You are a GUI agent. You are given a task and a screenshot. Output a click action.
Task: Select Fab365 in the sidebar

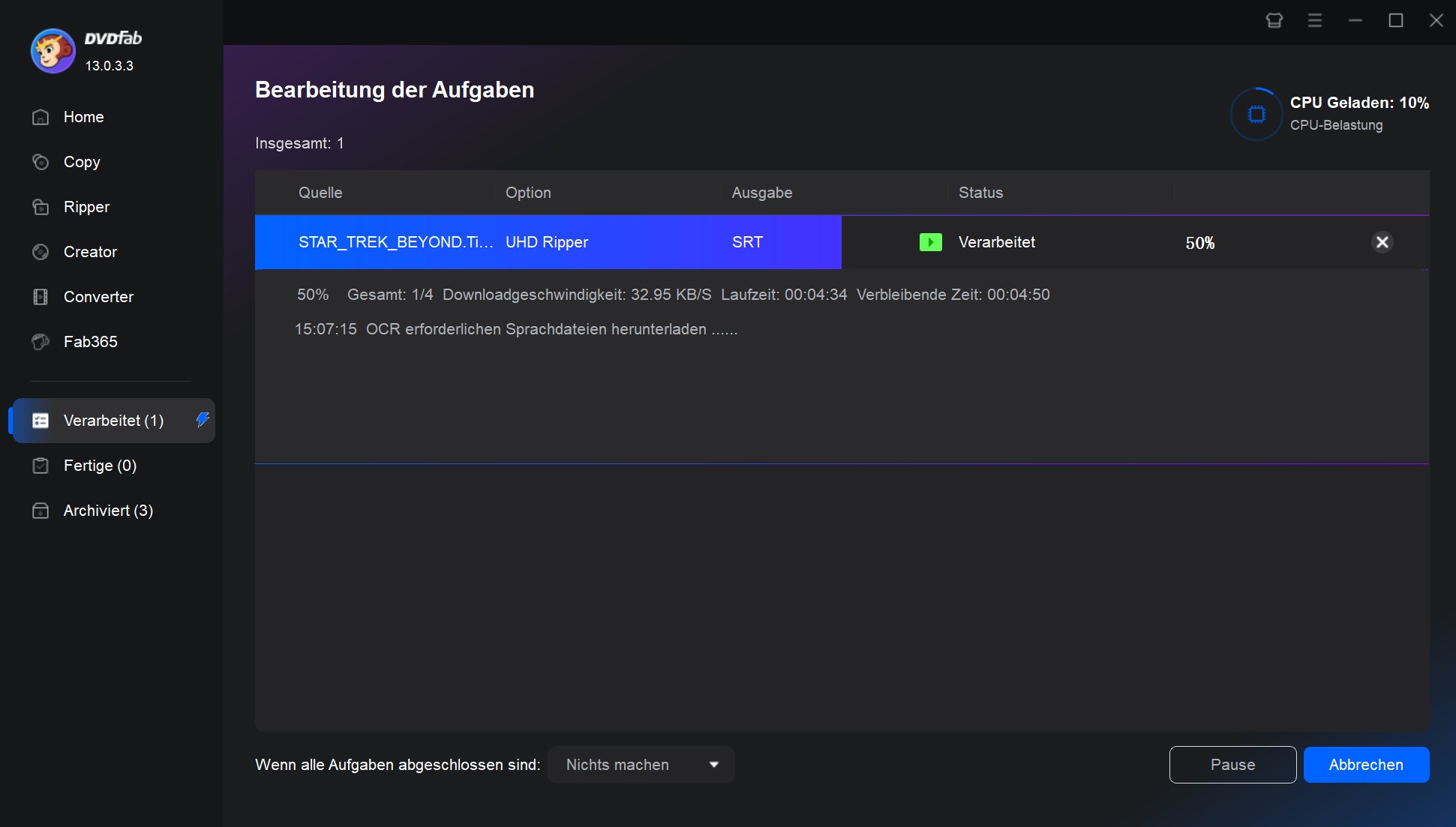pyautogui.click(x=91, y=342)
